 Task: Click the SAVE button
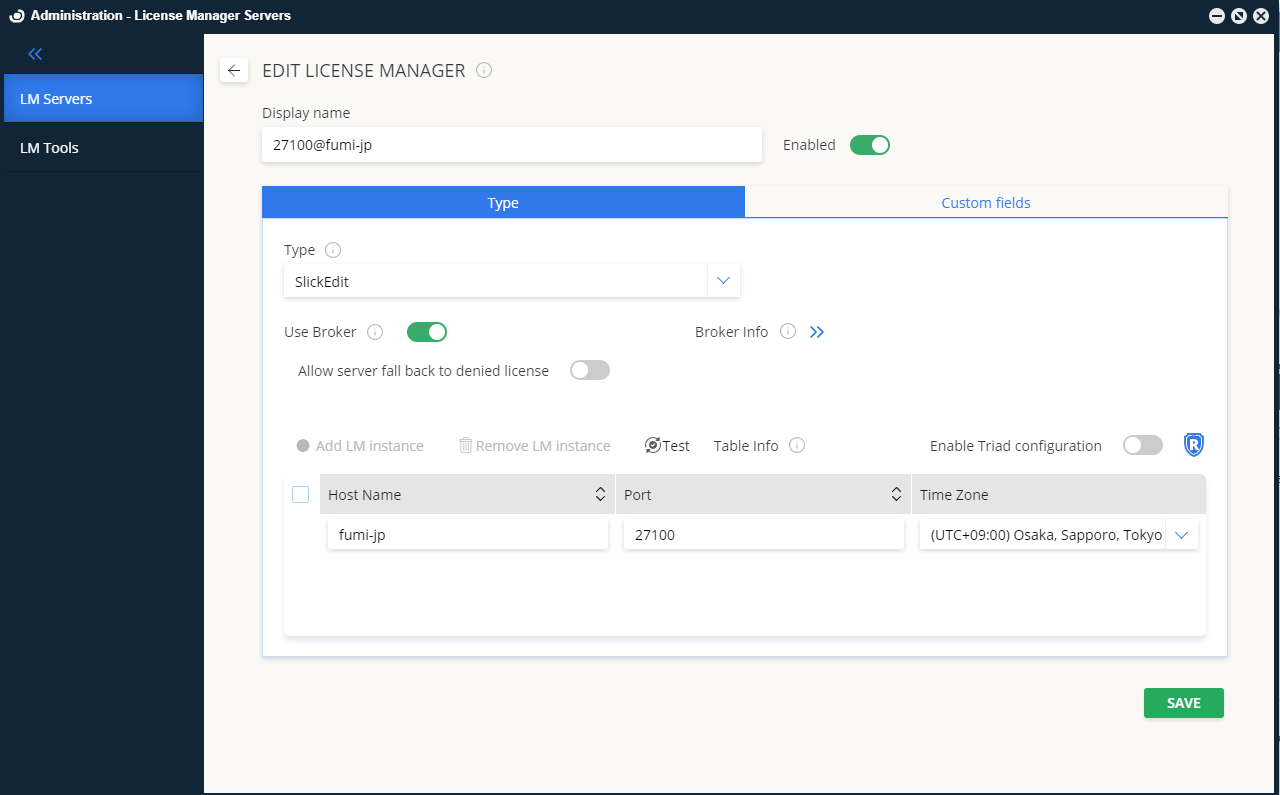1183,703
